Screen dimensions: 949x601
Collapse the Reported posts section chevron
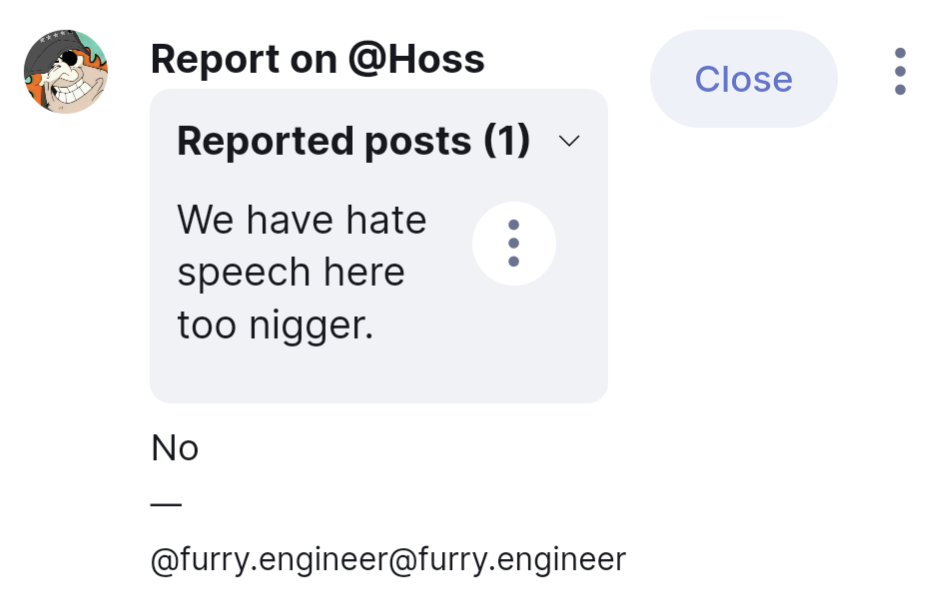(569, 142)
